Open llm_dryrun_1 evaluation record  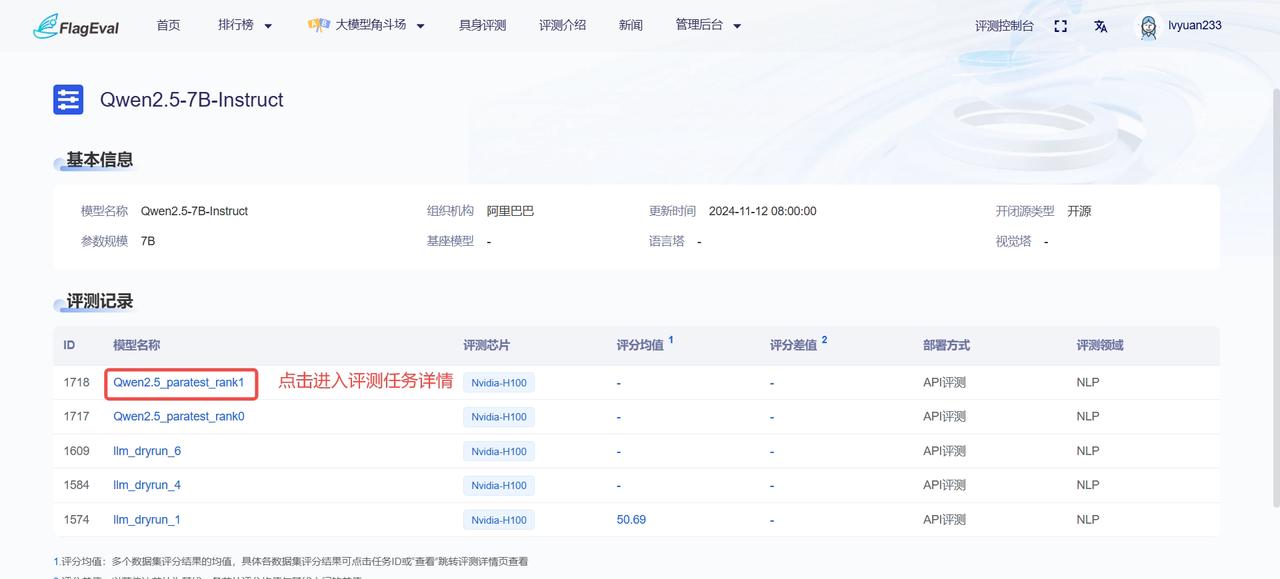(x=147, y=519)
